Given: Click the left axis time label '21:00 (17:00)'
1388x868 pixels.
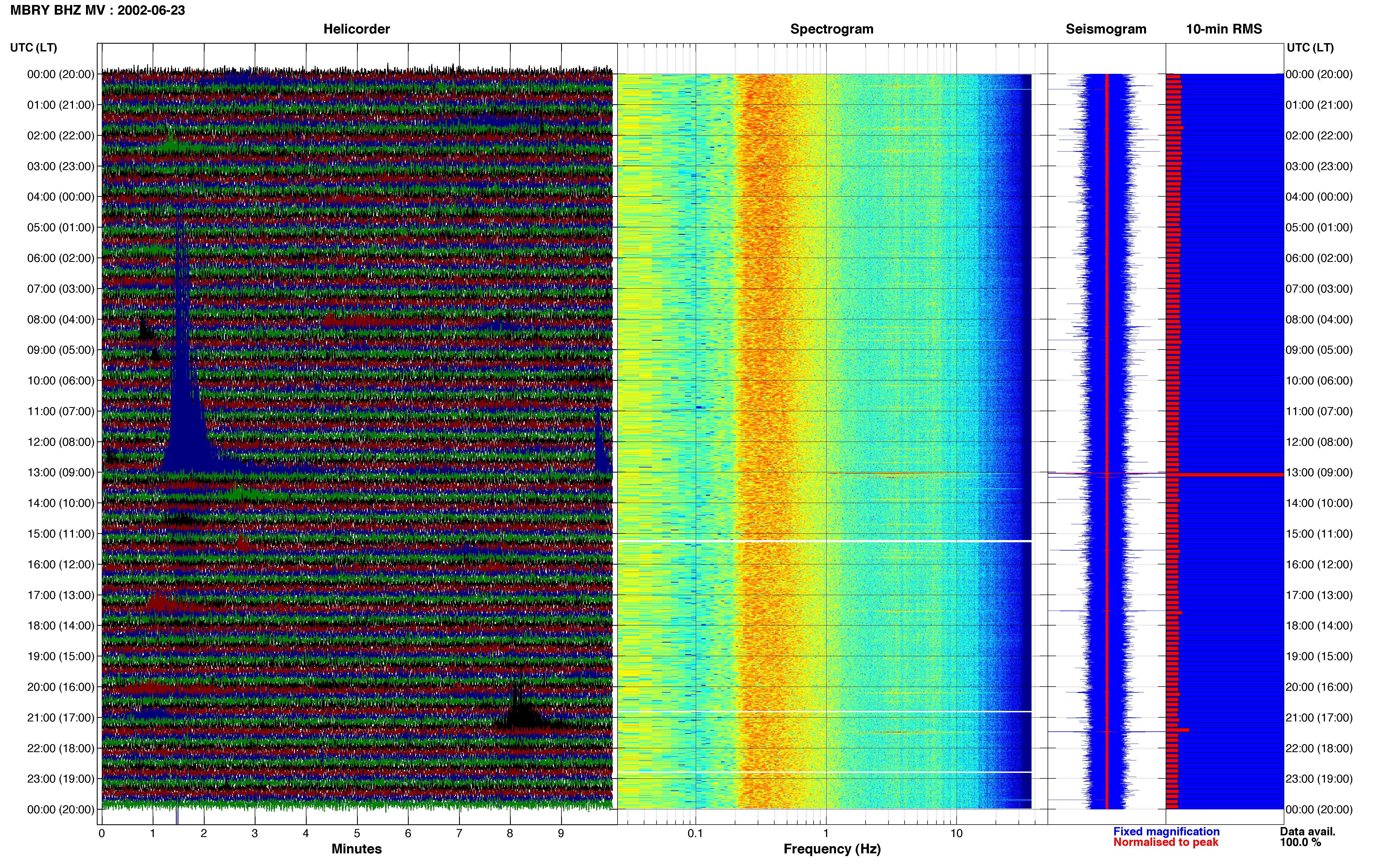Looking at the screenshot, I should coord(61,718).
